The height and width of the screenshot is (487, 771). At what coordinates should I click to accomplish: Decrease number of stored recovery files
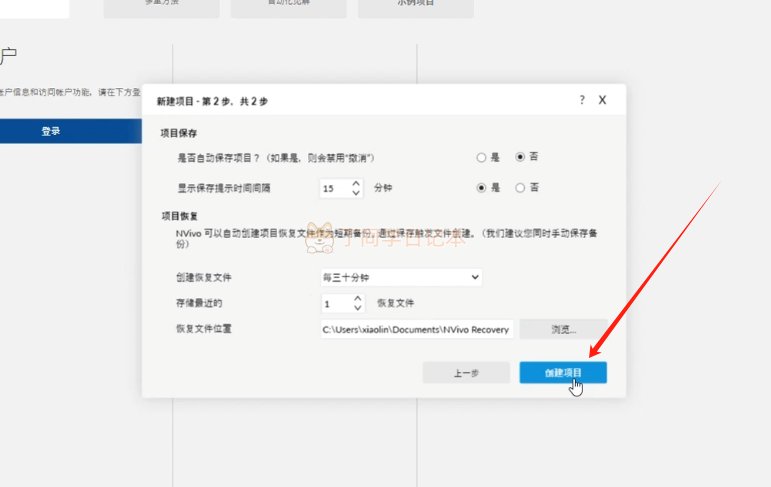click(x=357, y=307)
